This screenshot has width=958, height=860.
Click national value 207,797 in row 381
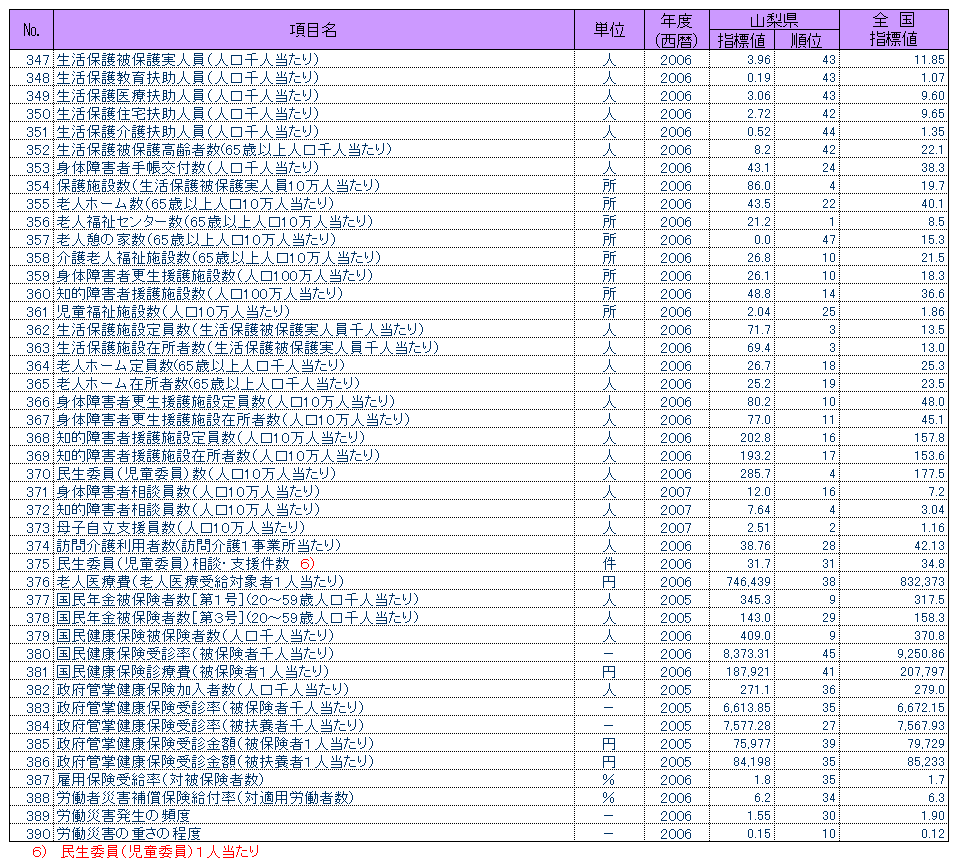pos(922,672)
